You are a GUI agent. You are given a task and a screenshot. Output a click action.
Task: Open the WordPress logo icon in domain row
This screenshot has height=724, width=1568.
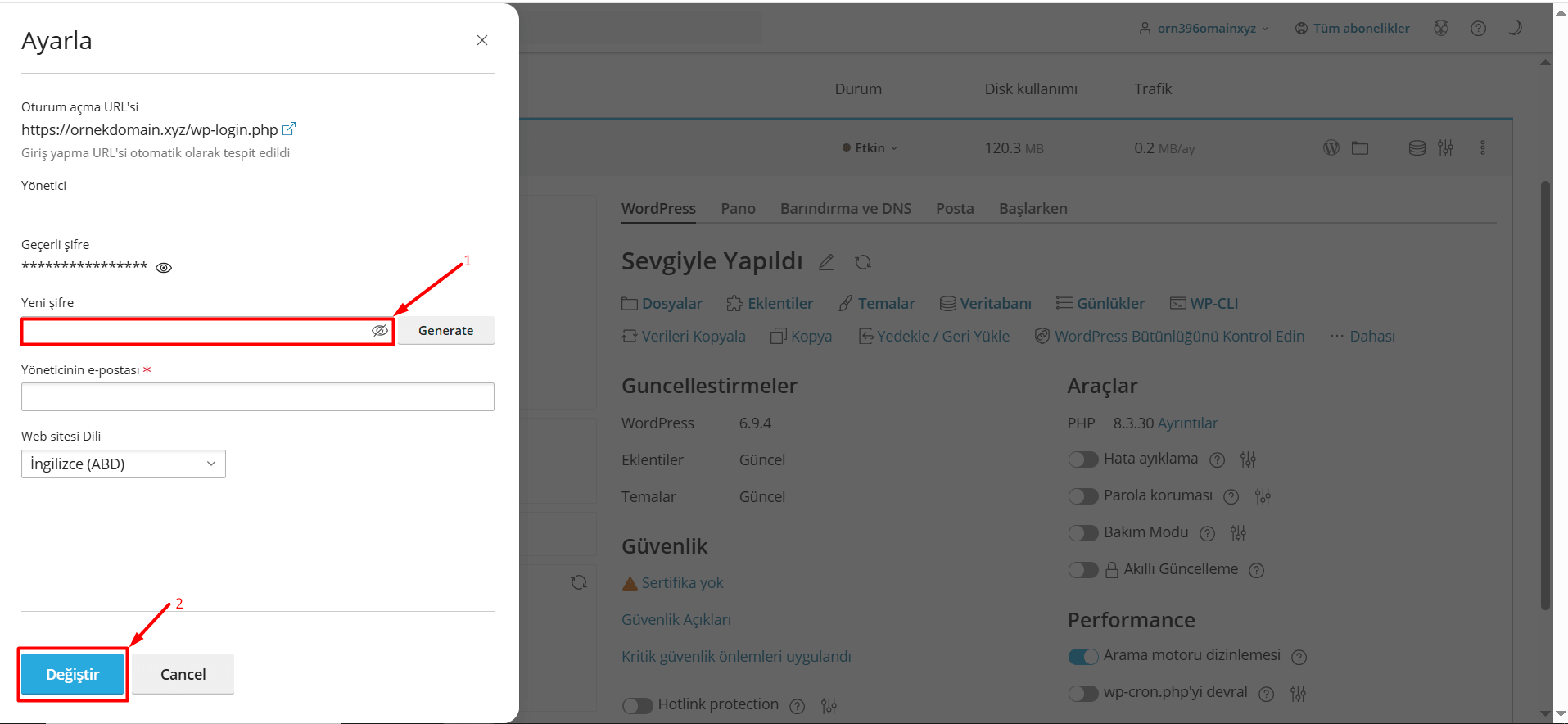[x=1331, y=148]
